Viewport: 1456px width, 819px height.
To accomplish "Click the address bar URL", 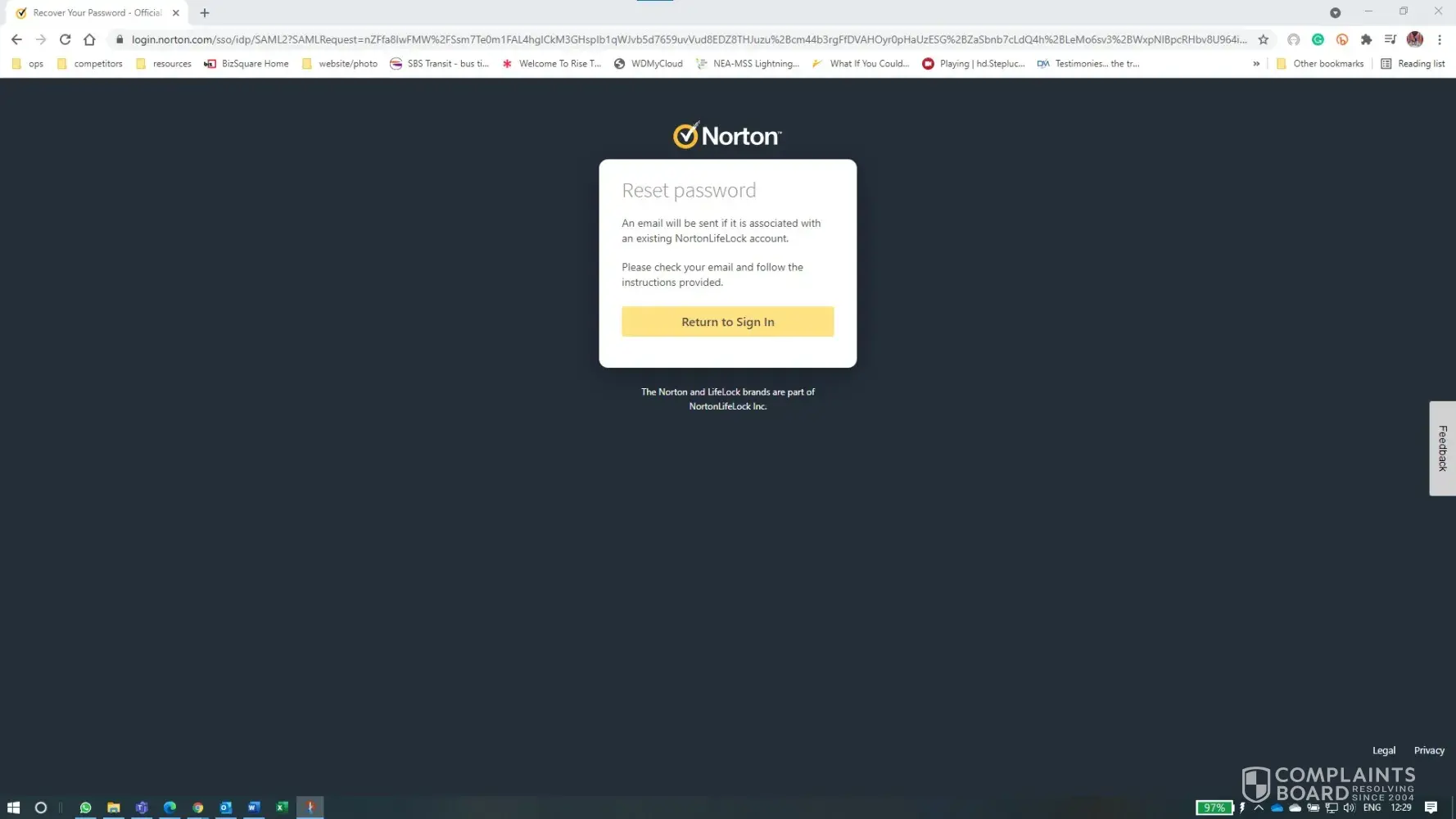I will [689, 39].
